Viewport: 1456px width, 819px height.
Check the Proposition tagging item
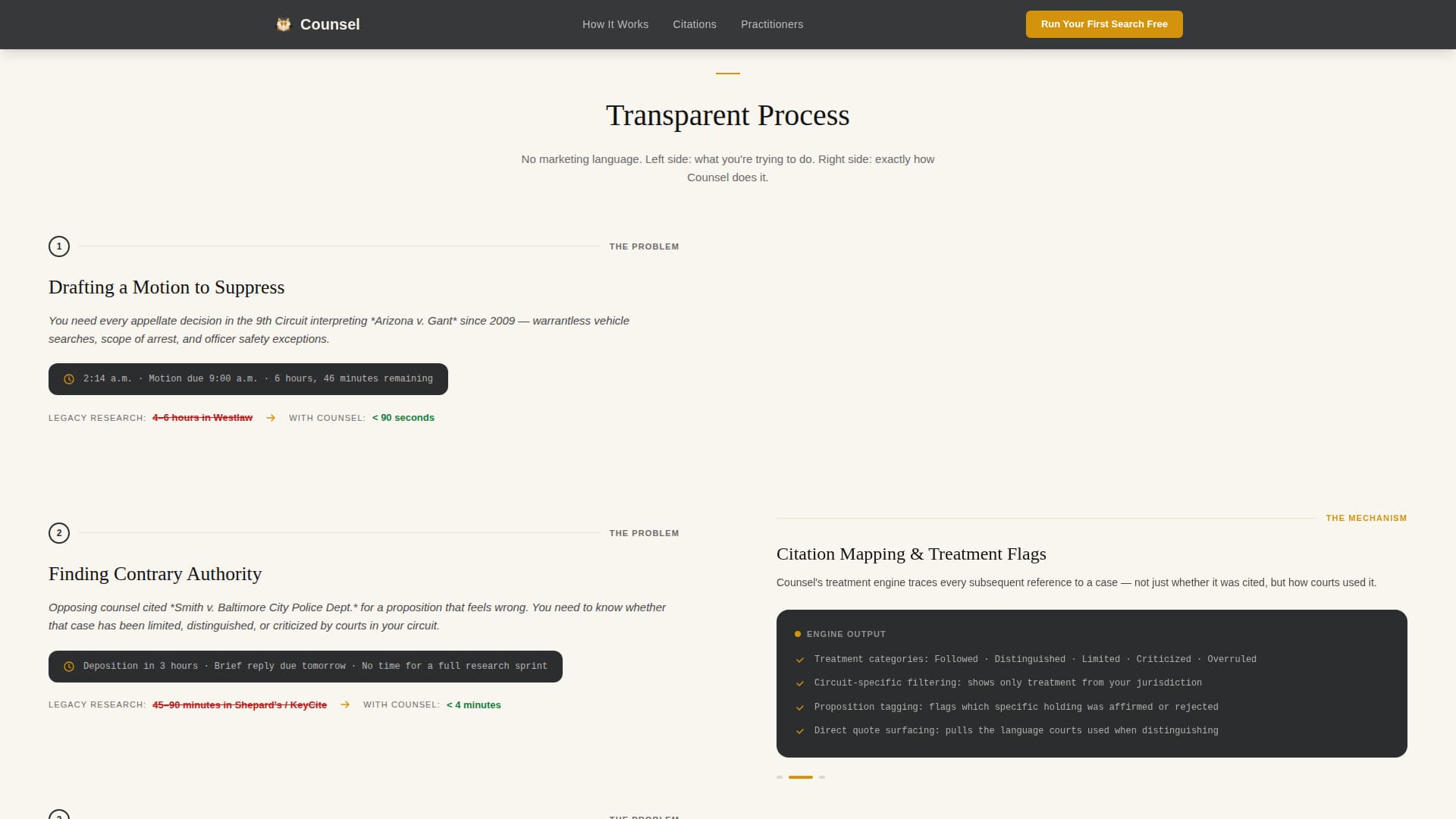(1016, 707)
